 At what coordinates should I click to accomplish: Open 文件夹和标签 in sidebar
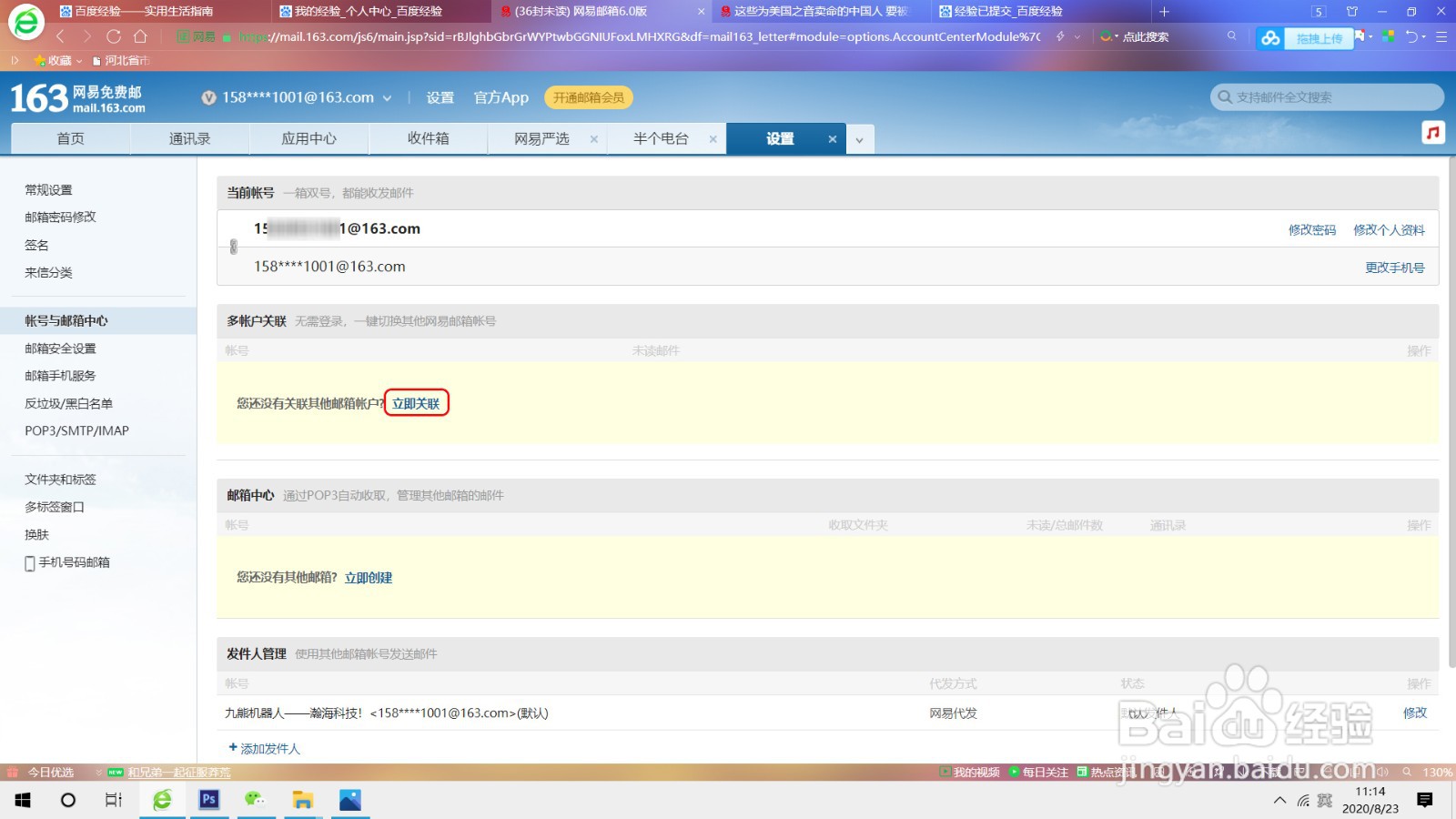click(60, 479)
